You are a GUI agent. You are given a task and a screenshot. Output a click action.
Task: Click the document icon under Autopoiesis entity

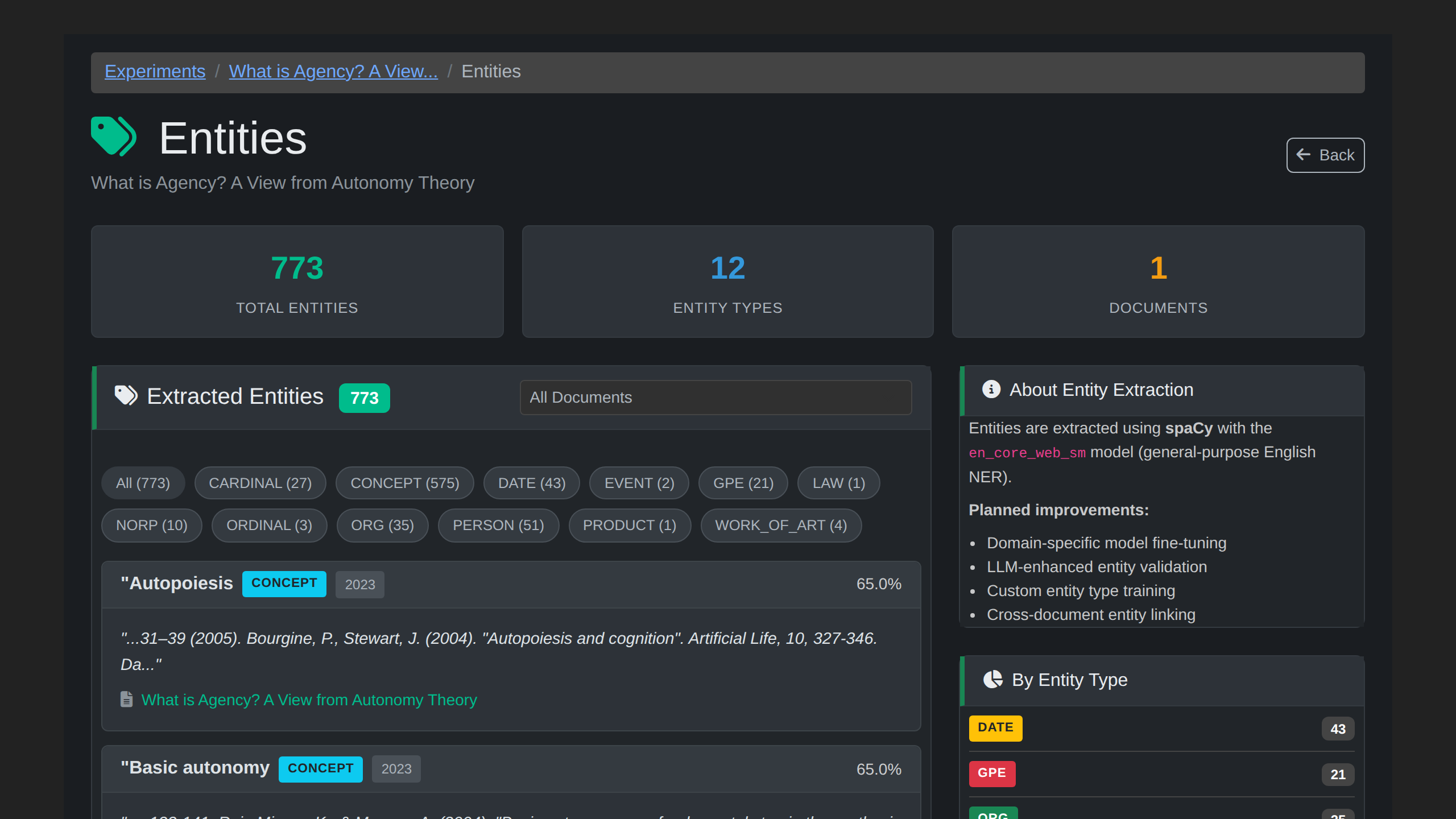coord(126,699)
